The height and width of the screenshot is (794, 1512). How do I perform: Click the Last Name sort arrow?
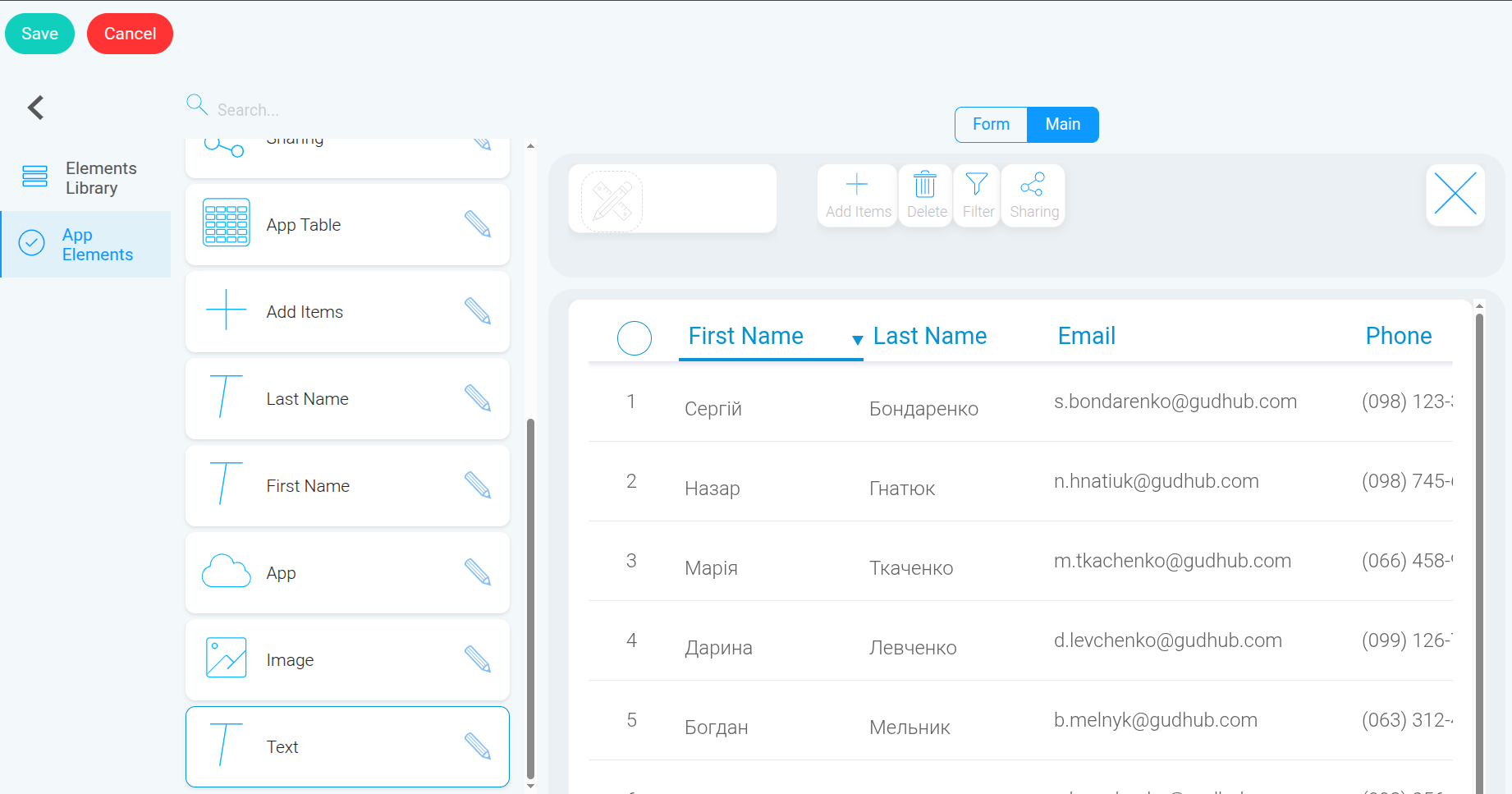coord(857,340)
